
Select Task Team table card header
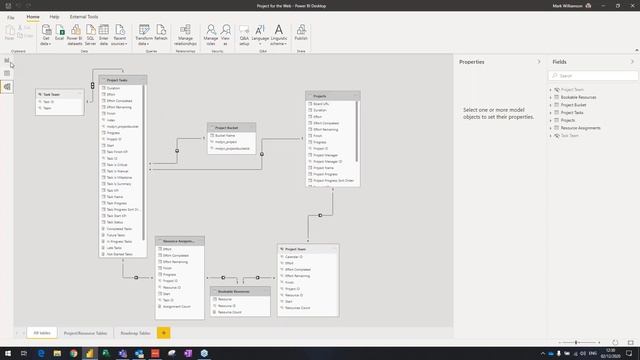(x=60, y=94)
